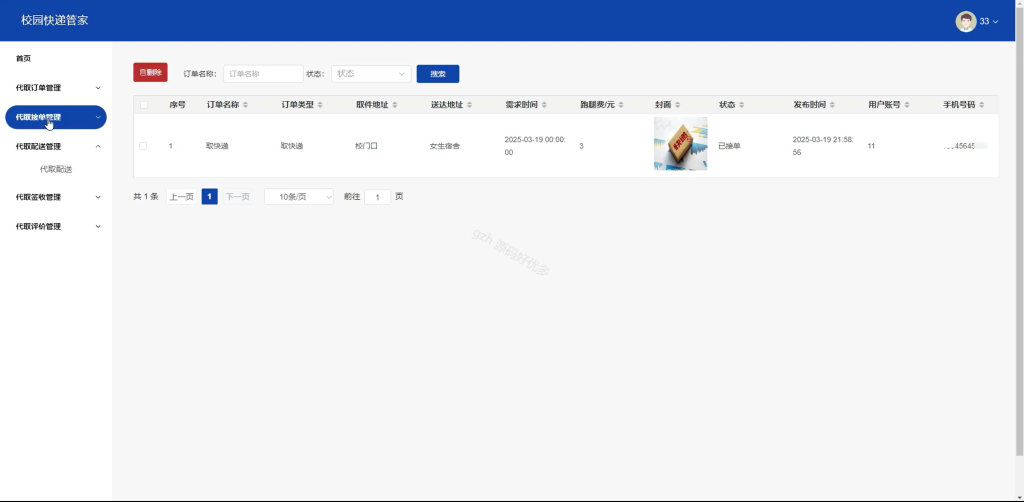1024x502 pixels.
Task: Click the user avatar in header
Action: [966, 22]
